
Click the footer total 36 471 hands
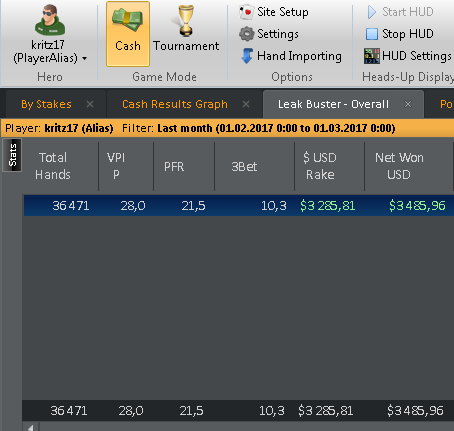click(x=69, y=411)
